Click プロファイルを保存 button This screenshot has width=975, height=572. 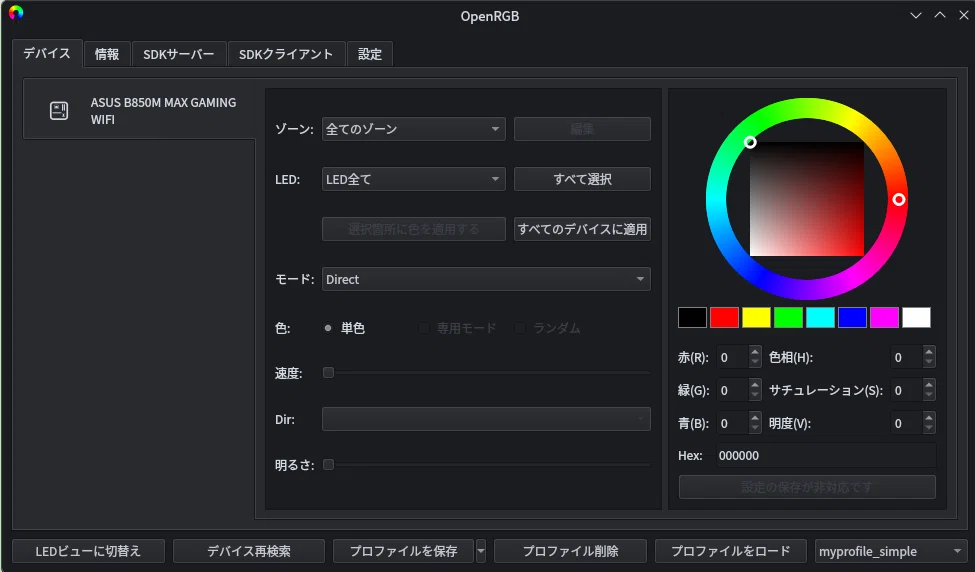click(404, 551)
